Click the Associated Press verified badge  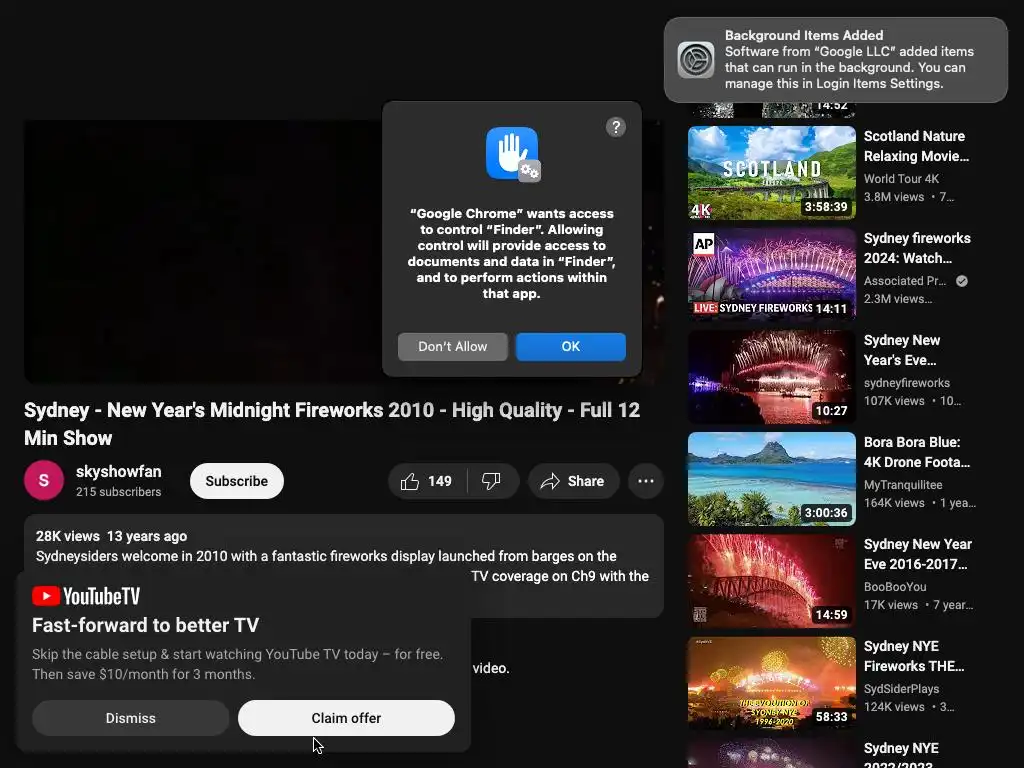point(962,281)
